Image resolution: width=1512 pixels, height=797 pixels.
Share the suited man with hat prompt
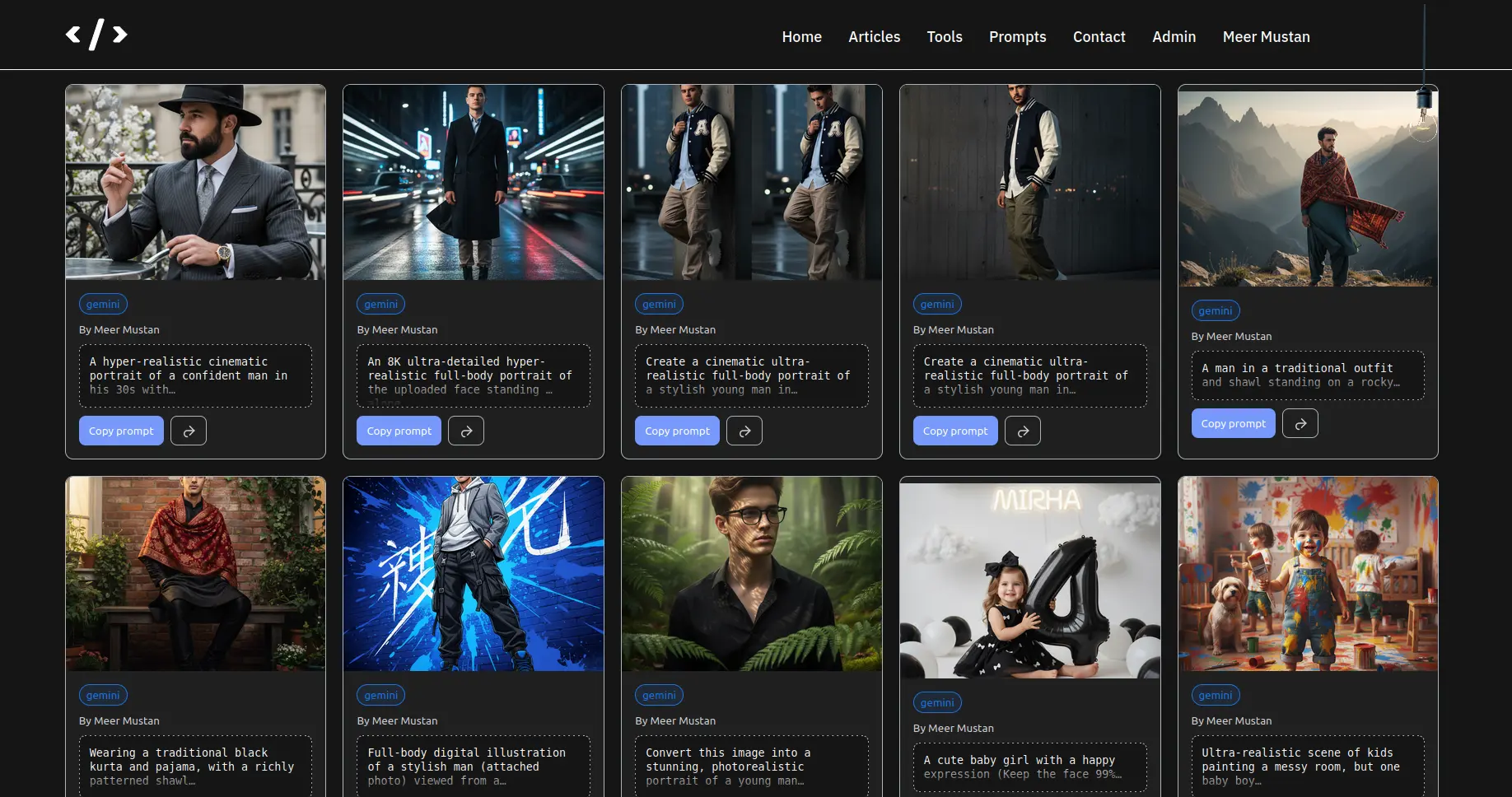tap(189, 431)
